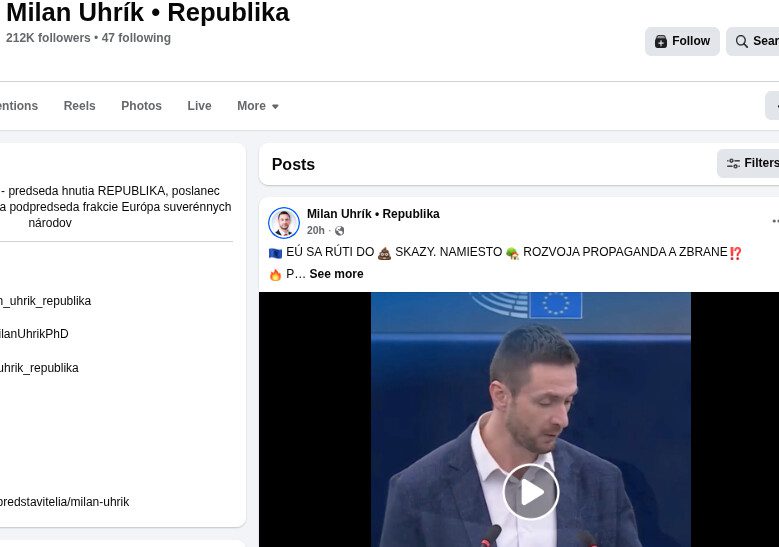The image size is (779, 547).
Task: Click the post author profile picture
Action: 284,222
